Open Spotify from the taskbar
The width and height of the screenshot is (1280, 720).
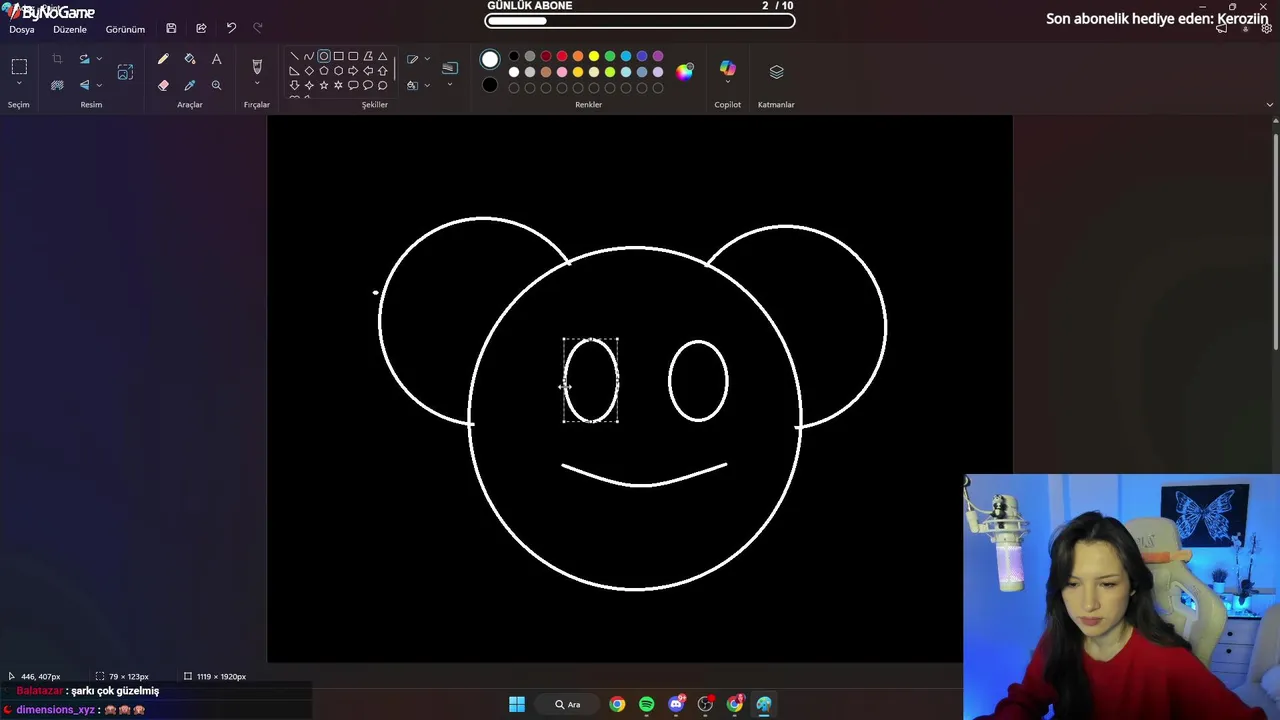click(x=647, y=704)
